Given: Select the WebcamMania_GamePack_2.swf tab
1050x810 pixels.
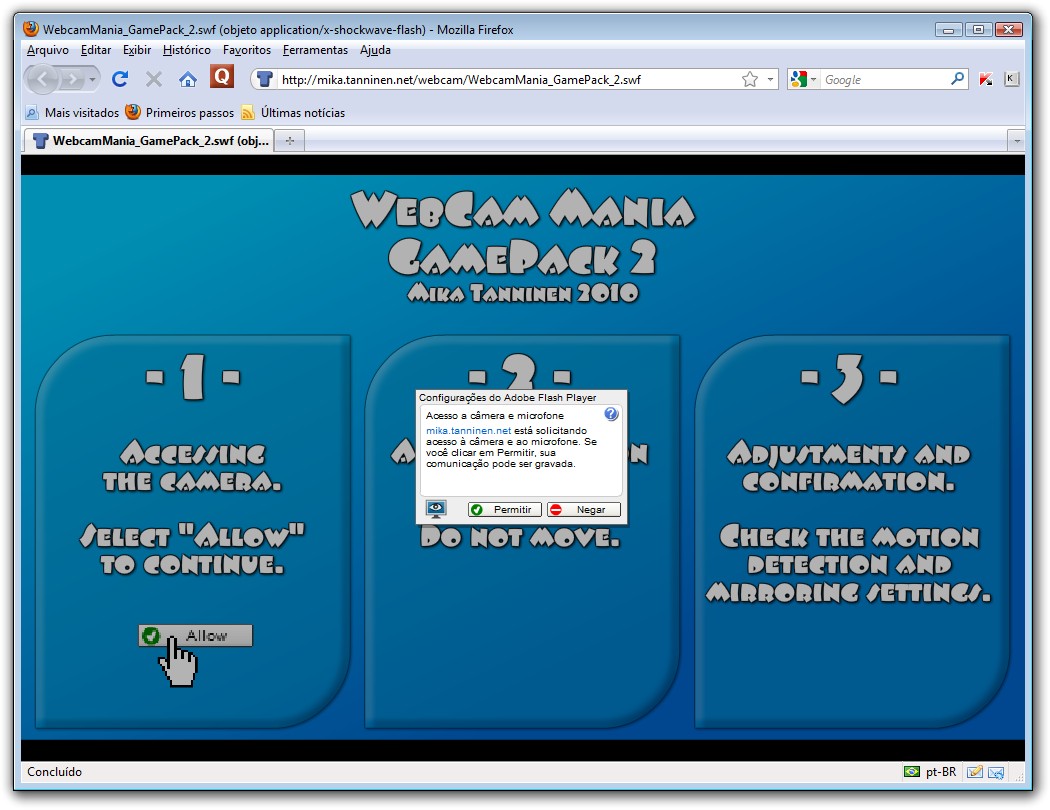Looking at the screenshot, I should [150, 141].
